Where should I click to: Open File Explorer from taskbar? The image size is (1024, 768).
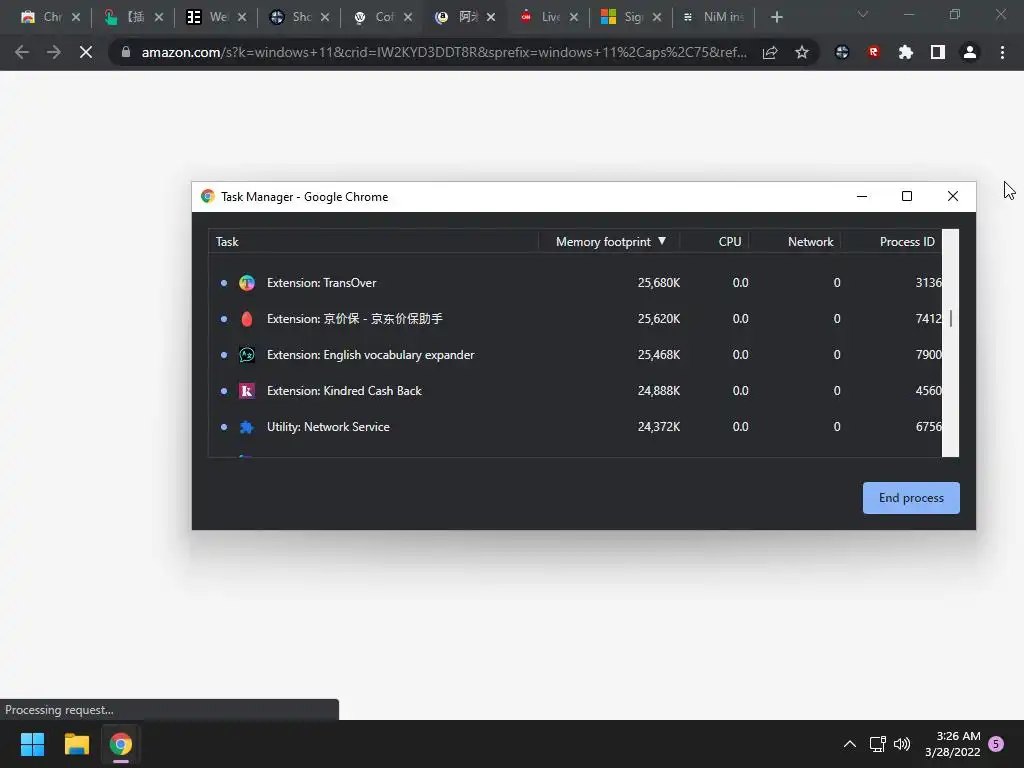tap(76, 744)
